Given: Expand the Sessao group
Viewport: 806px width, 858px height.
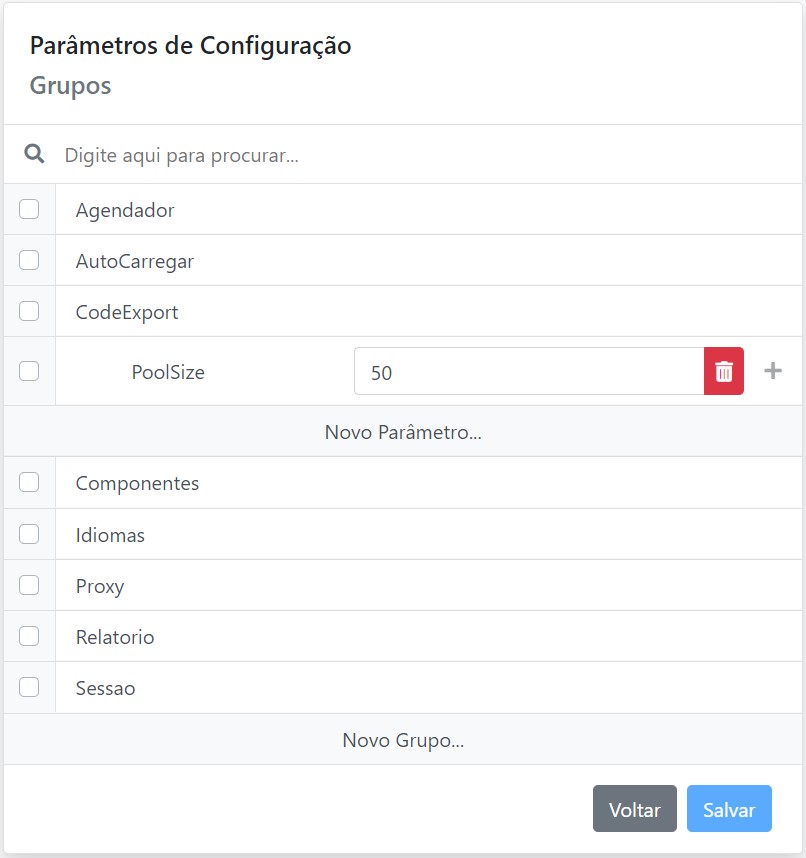Looking at the screenshot, I should [x=105, y=688].
